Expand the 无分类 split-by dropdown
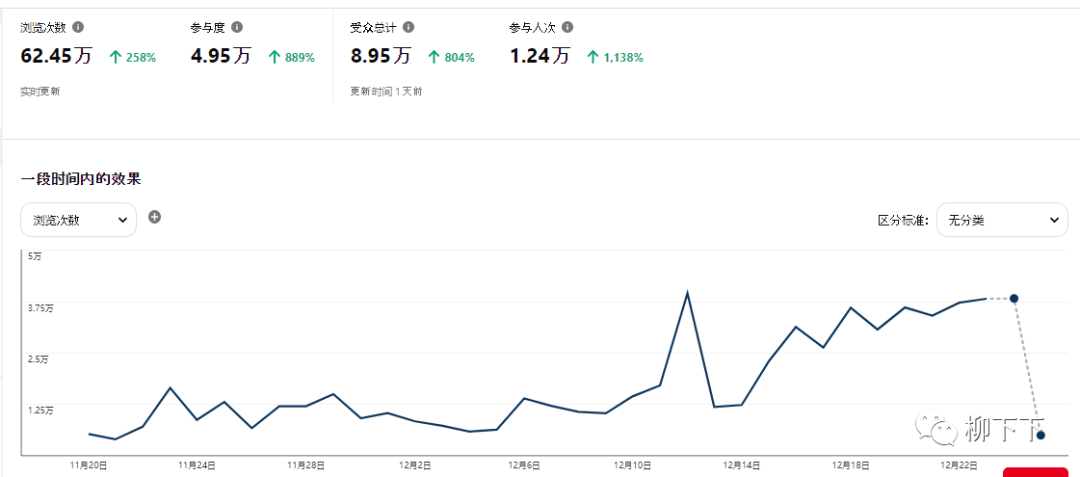1080x477 pixels. [1001, 219]
